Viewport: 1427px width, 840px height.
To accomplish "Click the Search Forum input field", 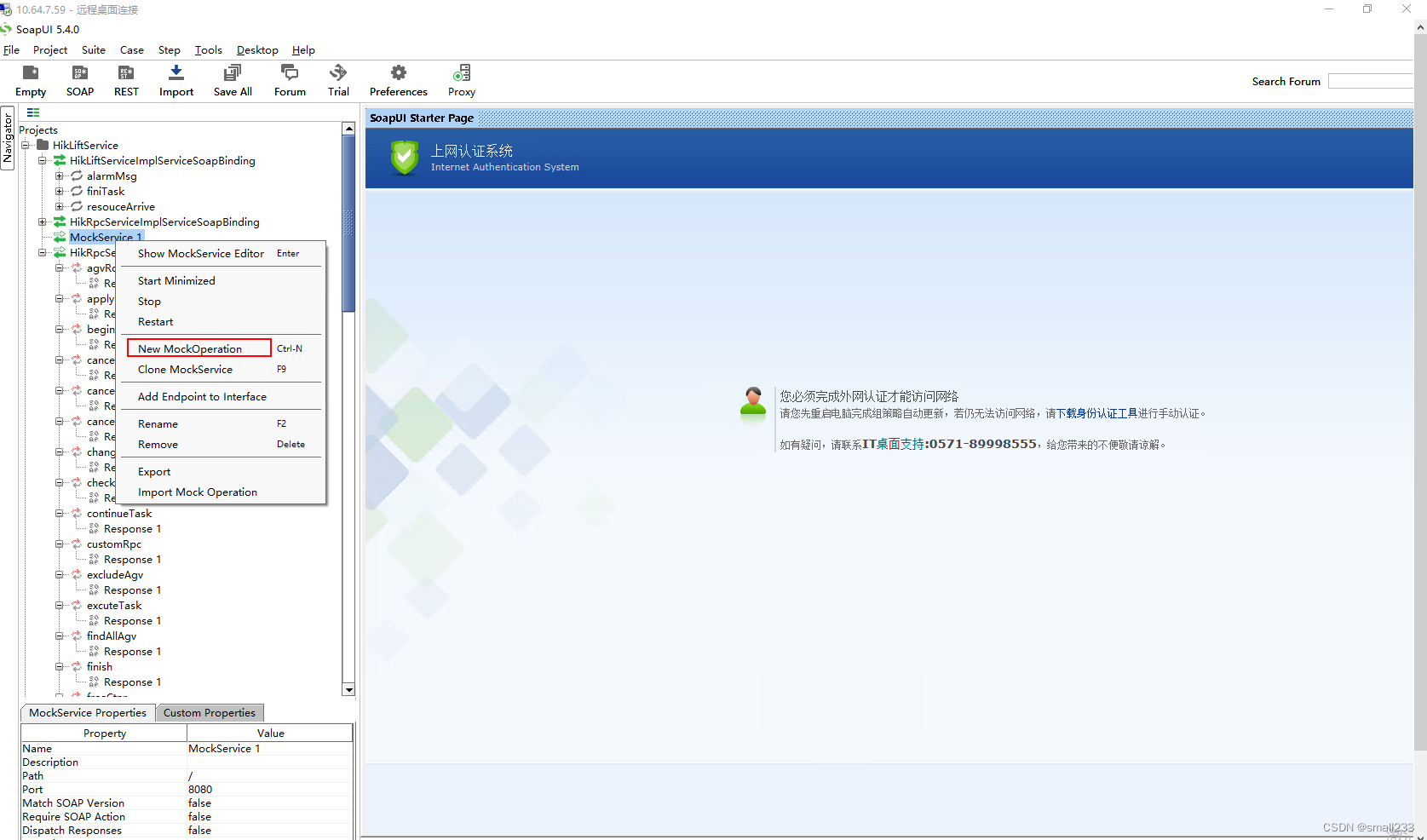I will (1370, 81).
